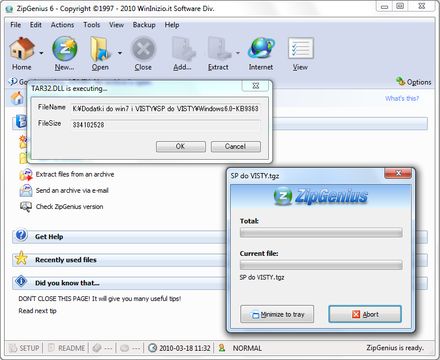Click OK in the TAR32.DLL dialog

point(181,147)
